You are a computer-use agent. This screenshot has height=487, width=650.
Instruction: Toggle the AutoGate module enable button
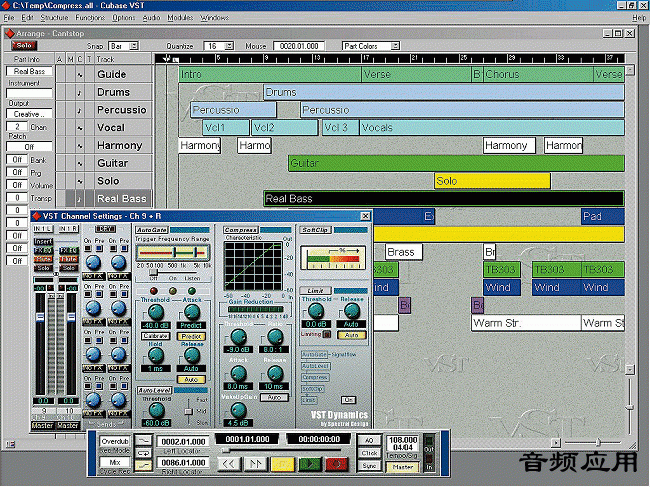tap(151, 230)
